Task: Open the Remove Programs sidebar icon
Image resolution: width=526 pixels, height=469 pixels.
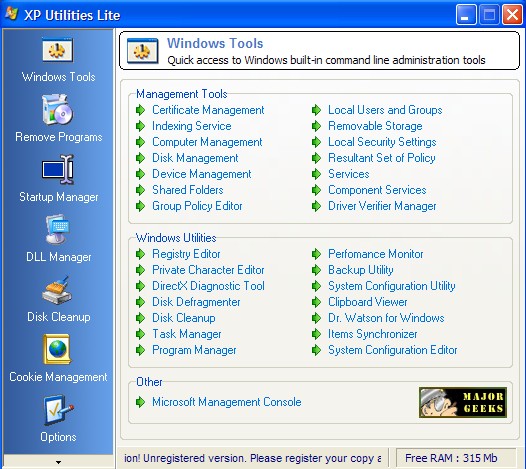Action: pos(57,109)
